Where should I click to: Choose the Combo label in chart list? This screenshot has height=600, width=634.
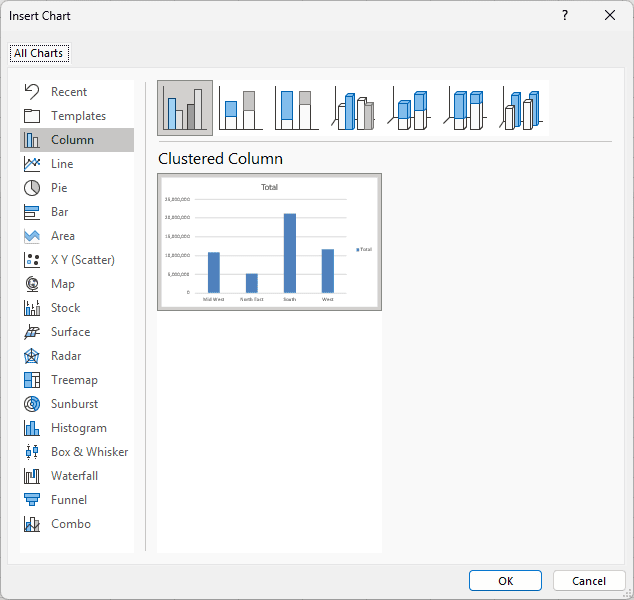71,524
